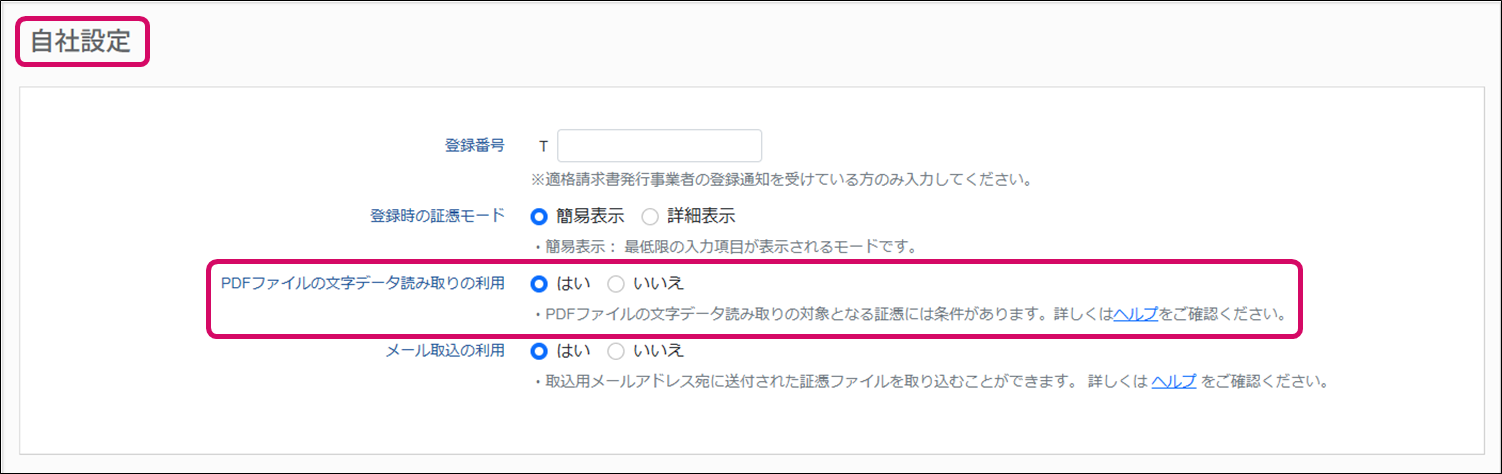
Task: Click the PDFファイルの文字データ読み取りの利用 label
Action: [363, 283]
